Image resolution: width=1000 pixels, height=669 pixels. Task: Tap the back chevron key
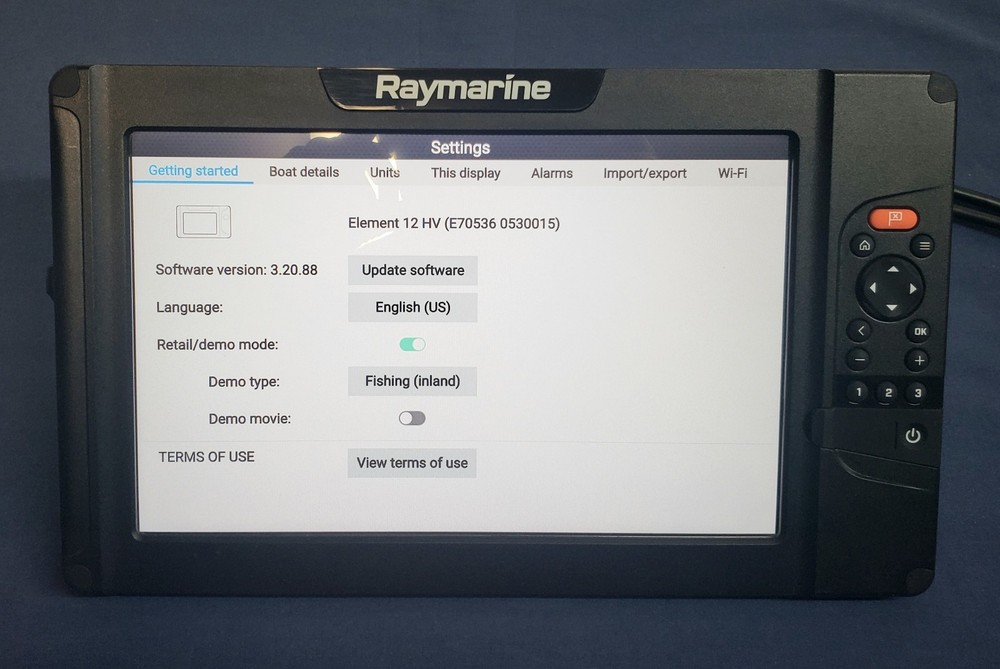(x=861, y=330)
